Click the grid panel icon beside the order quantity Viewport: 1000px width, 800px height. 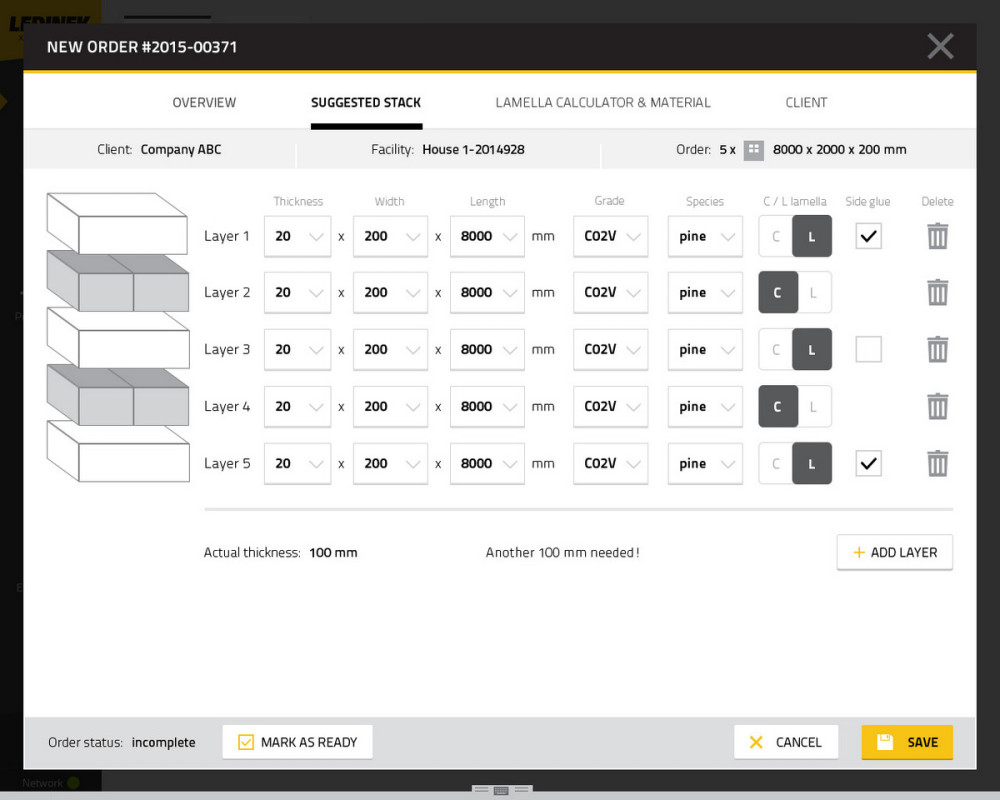click(x=754, y=150)
